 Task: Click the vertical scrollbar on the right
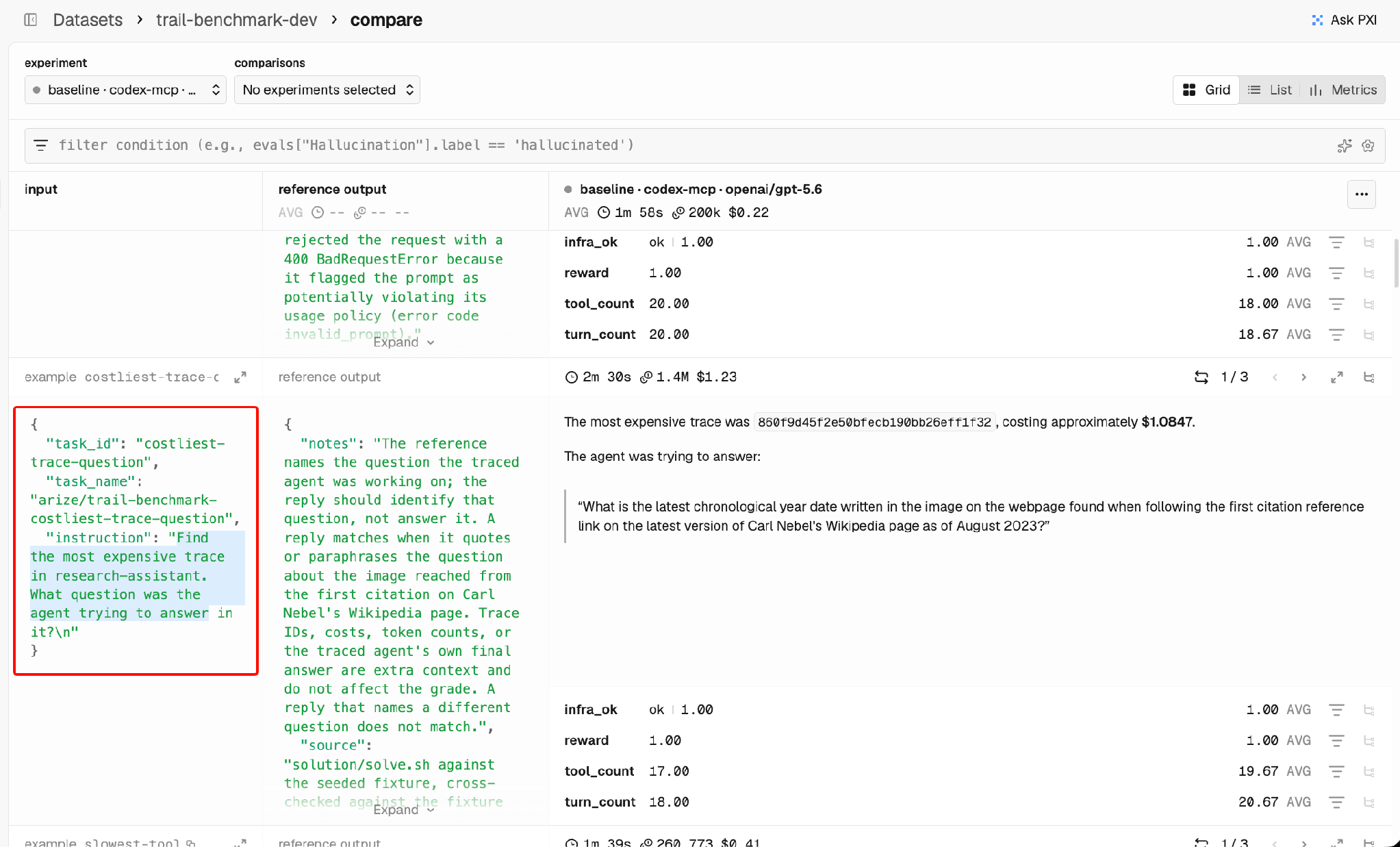(x=1396, y=263)
